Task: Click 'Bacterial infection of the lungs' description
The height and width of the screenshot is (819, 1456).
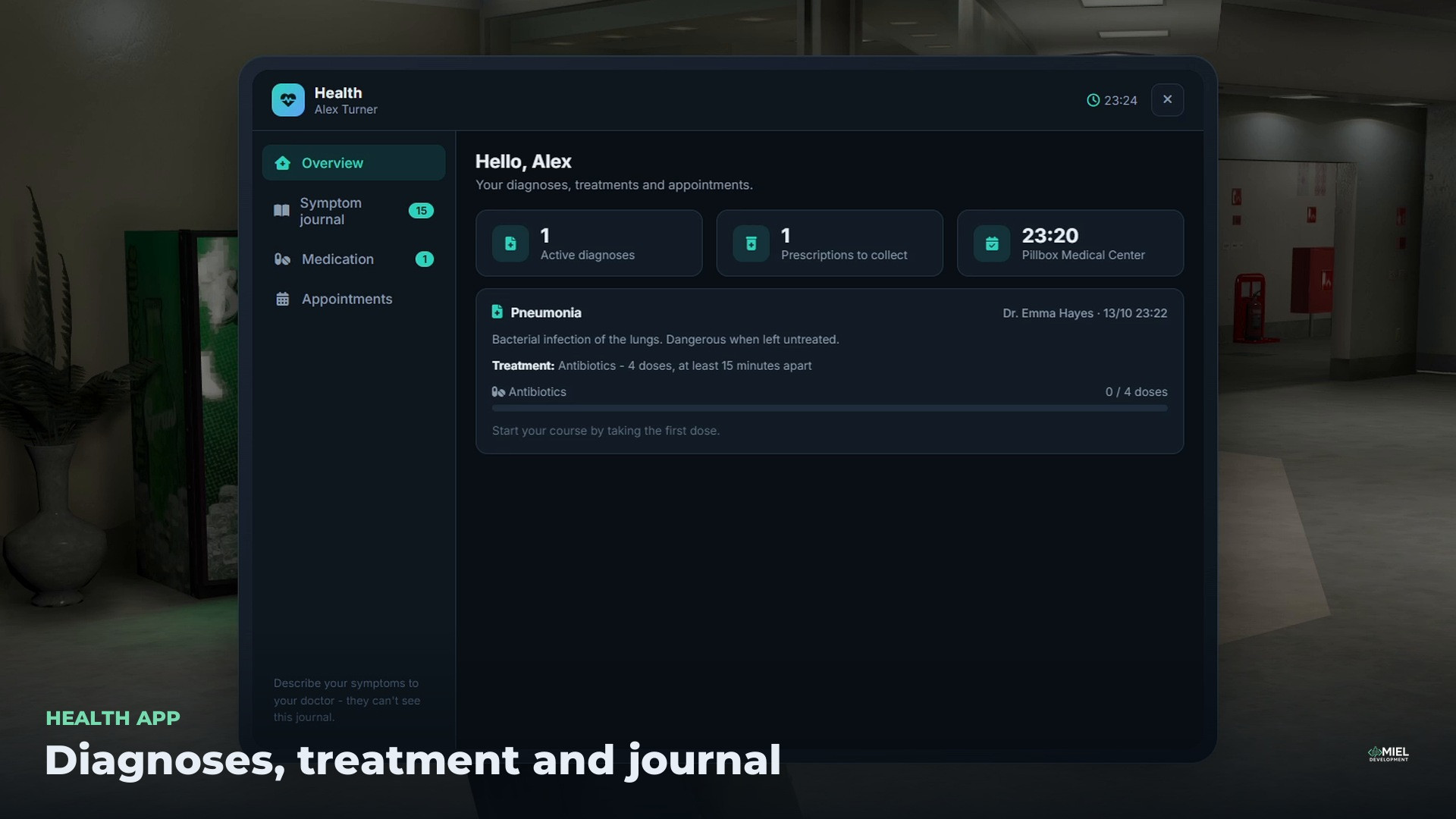Action: point(665,340)
